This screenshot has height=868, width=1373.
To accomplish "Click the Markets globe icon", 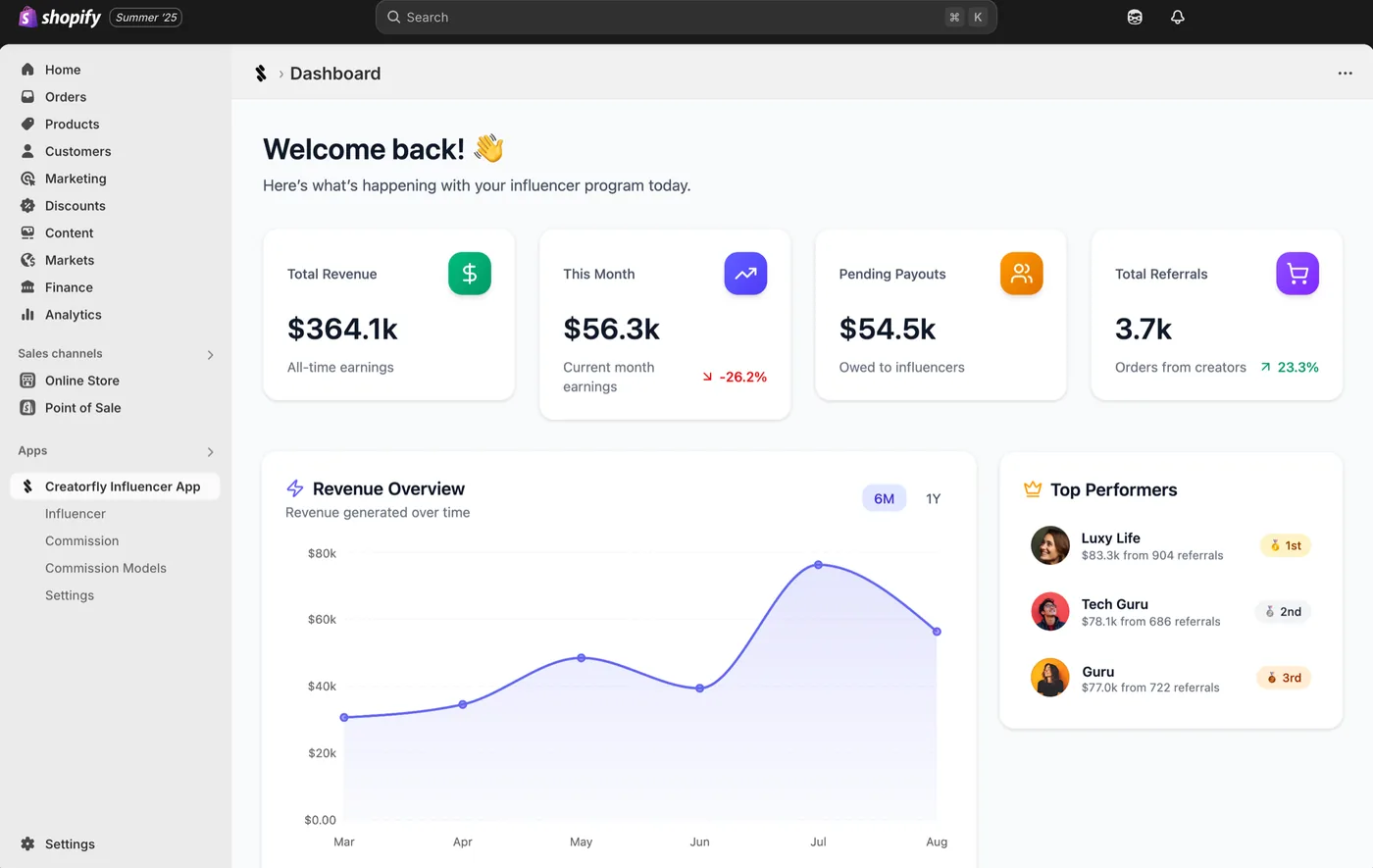I will pyautogui.click(x=27, y=260).
